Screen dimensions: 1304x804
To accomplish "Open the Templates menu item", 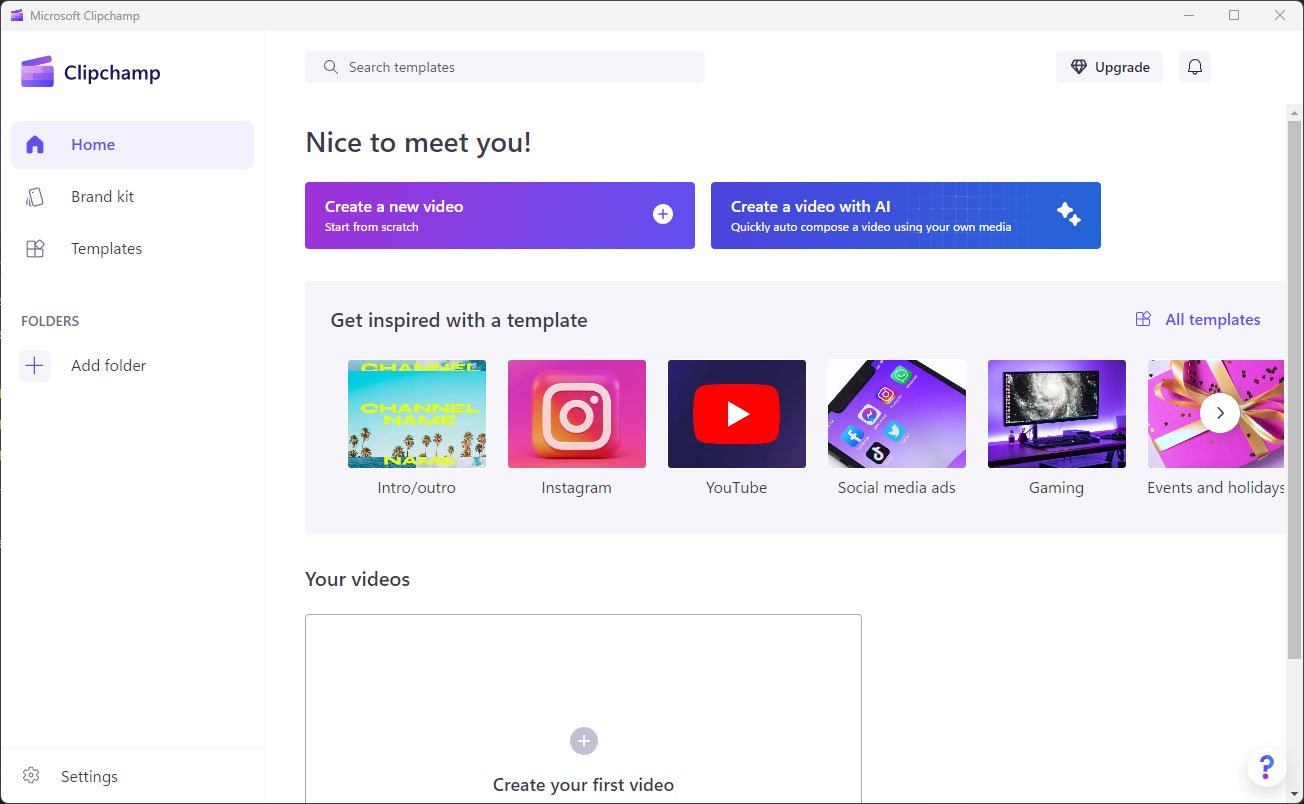I will (x=106, y=249).
